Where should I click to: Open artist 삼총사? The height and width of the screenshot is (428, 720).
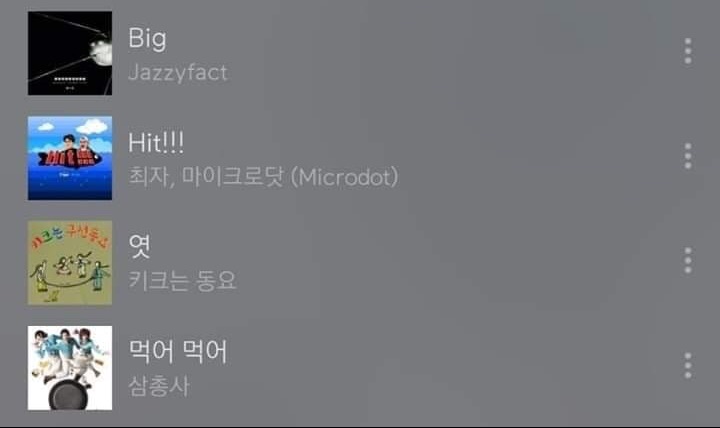tap(159, 386)
